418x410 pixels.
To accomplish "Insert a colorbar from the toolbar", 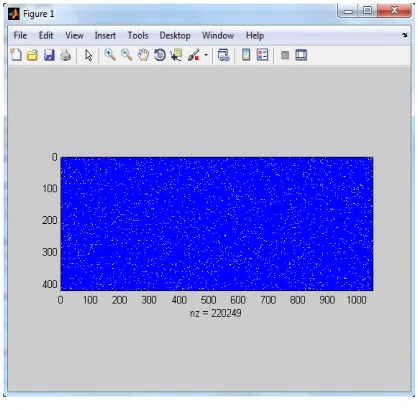I will [x=246, y=55].
